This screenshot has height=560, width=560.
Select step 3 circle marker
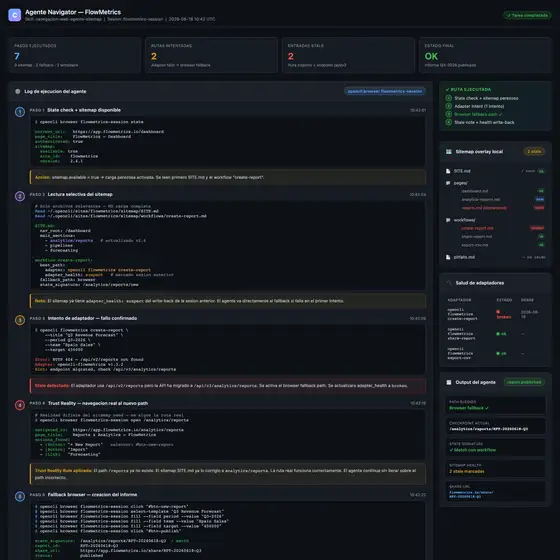20,320
